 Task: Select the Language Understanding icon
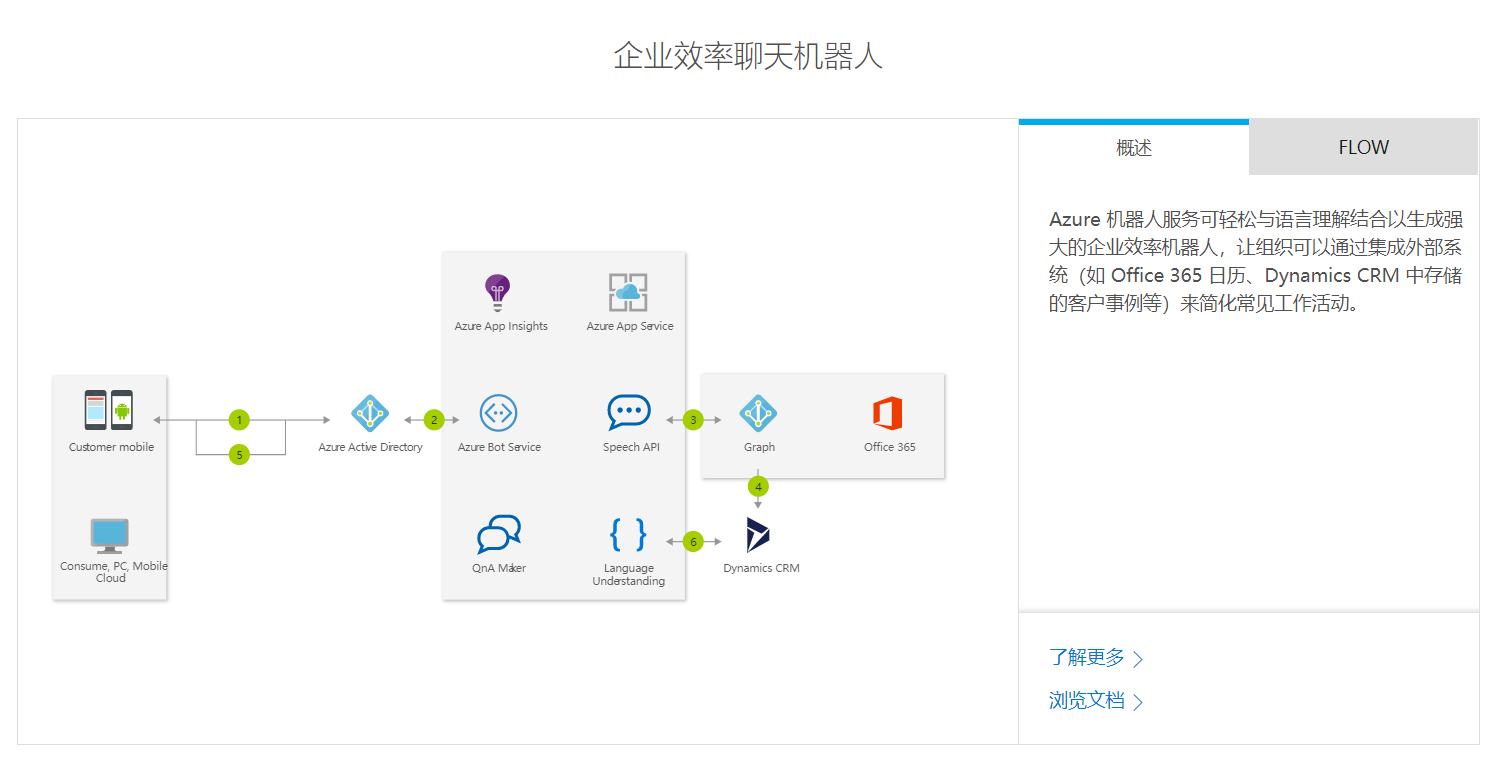click(628, 536)
